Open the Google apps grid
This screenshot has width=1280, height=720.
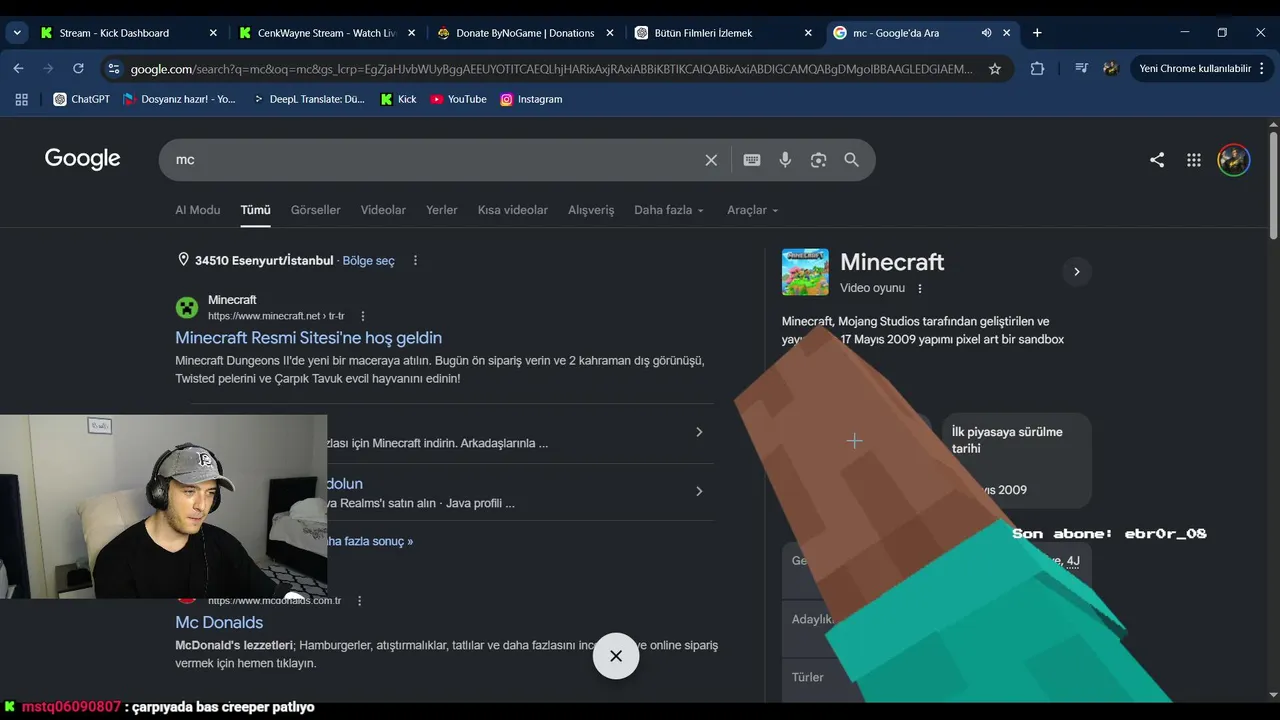pyautogui.click(x=1193, y=160)
